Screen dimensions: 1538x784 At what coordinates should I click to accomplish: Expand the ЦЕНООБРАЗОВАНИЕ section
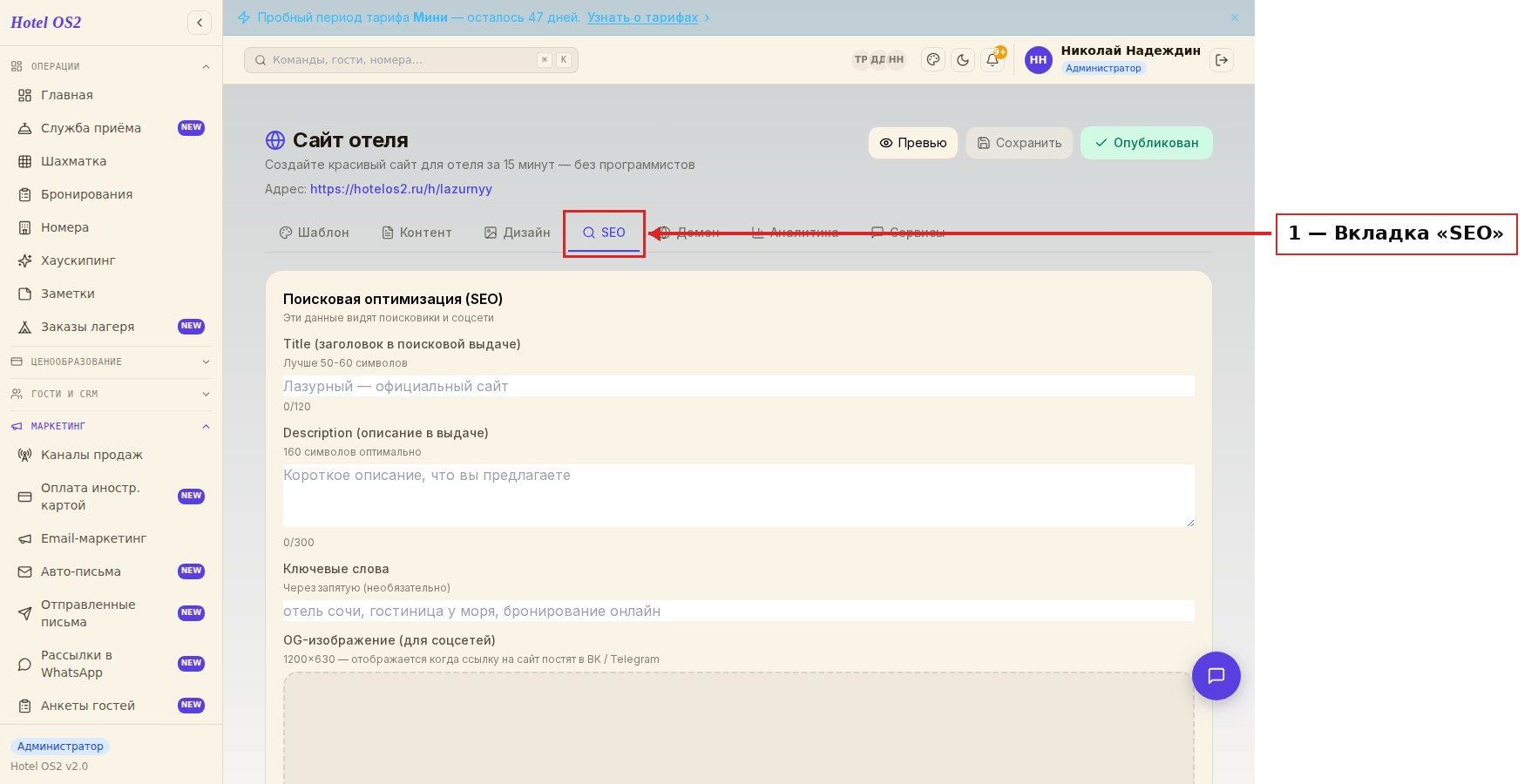(111, 362)
